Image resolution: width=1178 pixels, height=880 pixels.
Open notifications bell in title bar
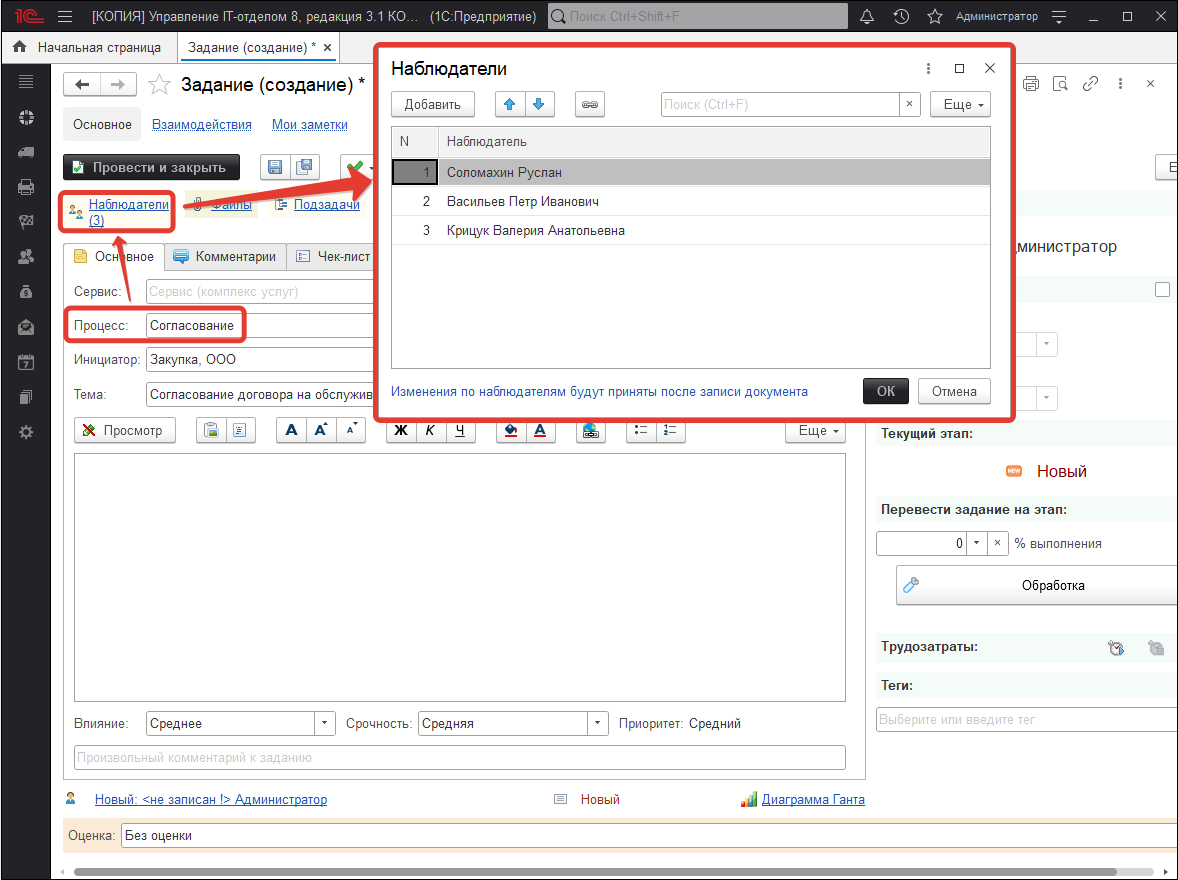tap(866, 17)
